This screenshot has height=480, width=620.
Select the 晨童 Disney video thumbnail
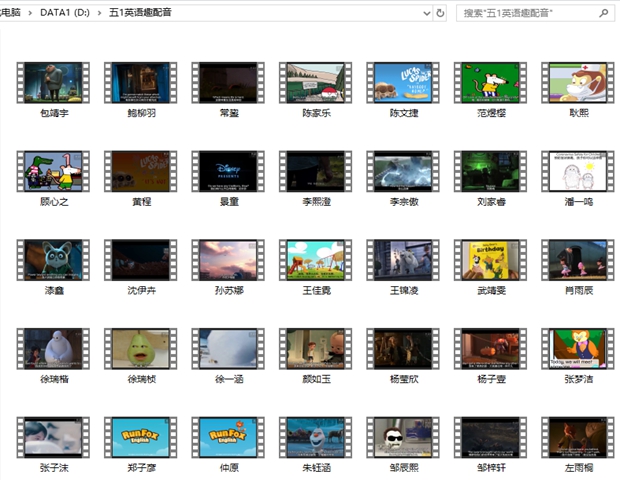pyautogui.click(x=228, y=171)
